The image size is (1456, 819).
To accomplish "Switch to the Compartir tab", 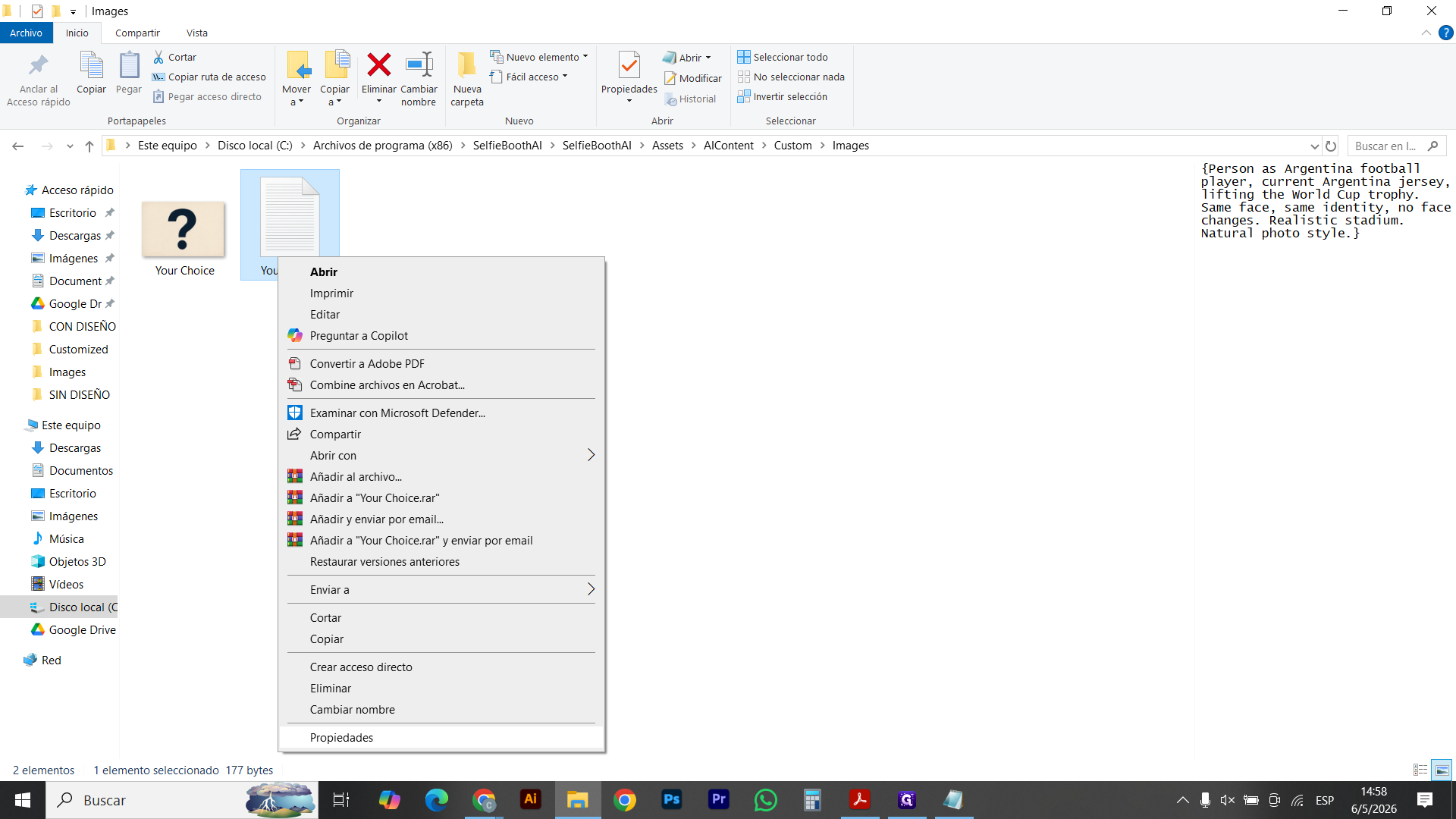I will tap(137, 33).
